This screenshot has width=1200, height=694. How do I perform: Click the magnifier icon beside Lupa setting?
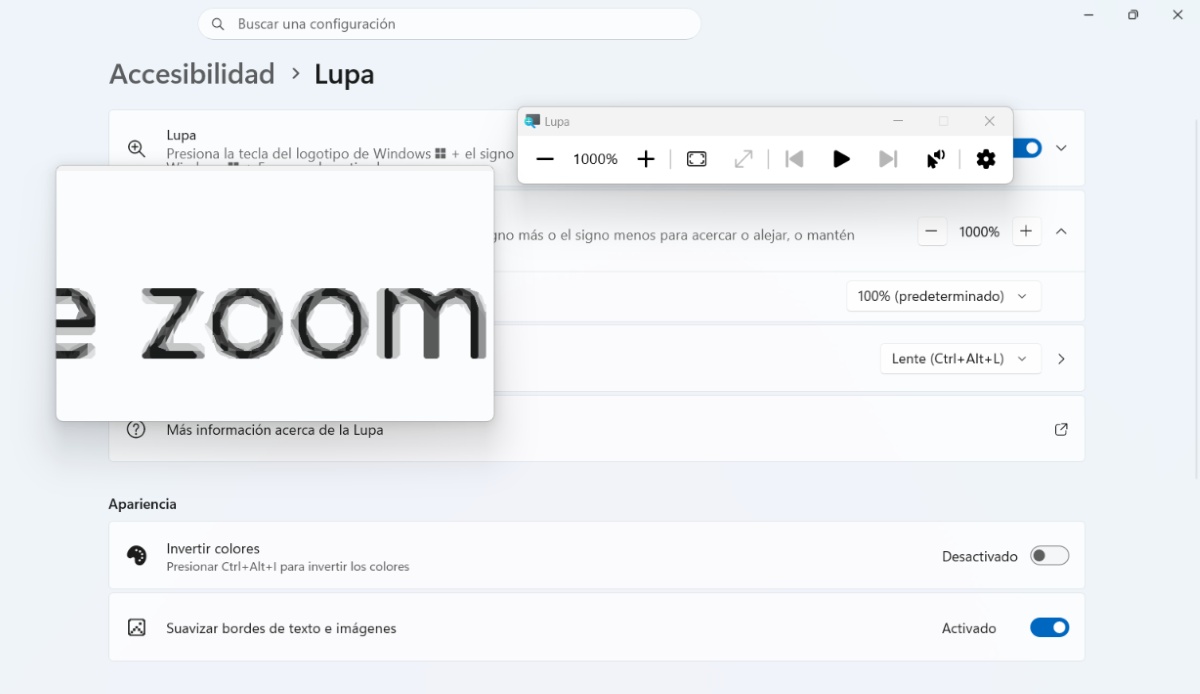coord(137,148)
